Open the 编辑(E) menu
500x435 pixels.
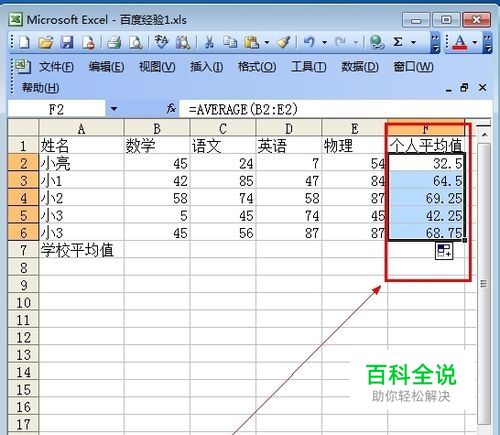(106, 67)
